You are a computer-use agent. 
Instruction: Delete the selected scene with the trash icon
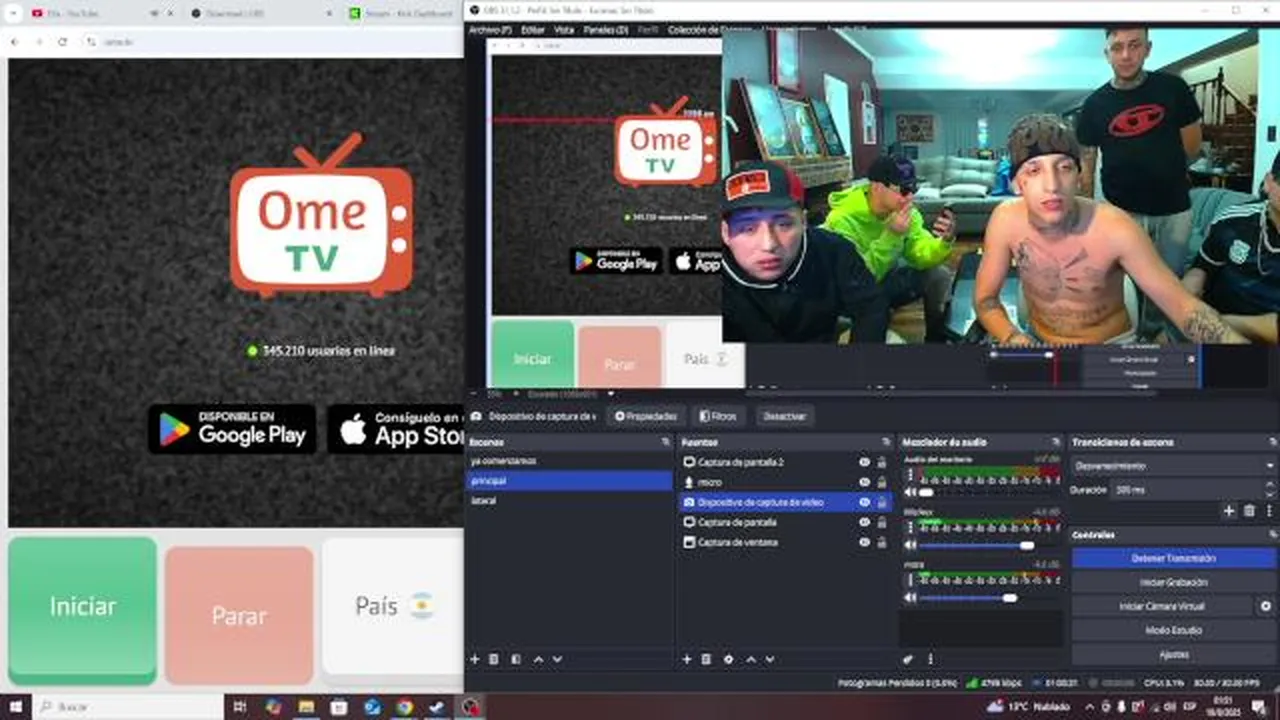coord(494,659)
